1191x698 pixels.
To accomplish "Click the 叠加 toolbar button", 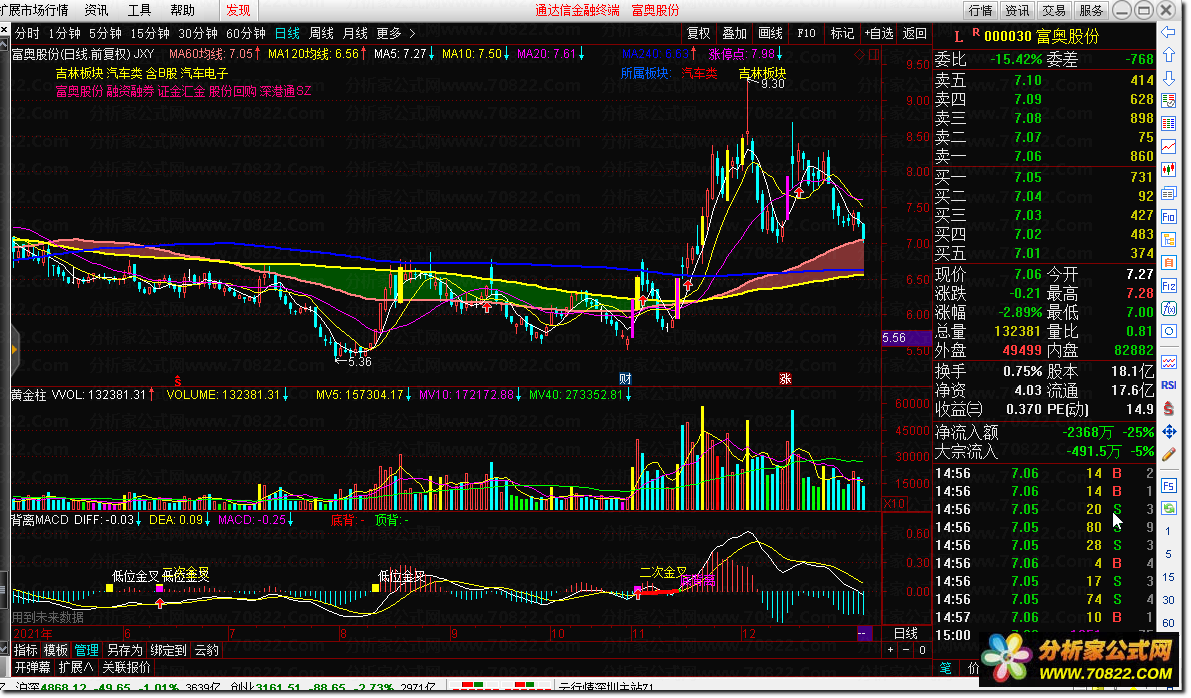I will (734, 33).
